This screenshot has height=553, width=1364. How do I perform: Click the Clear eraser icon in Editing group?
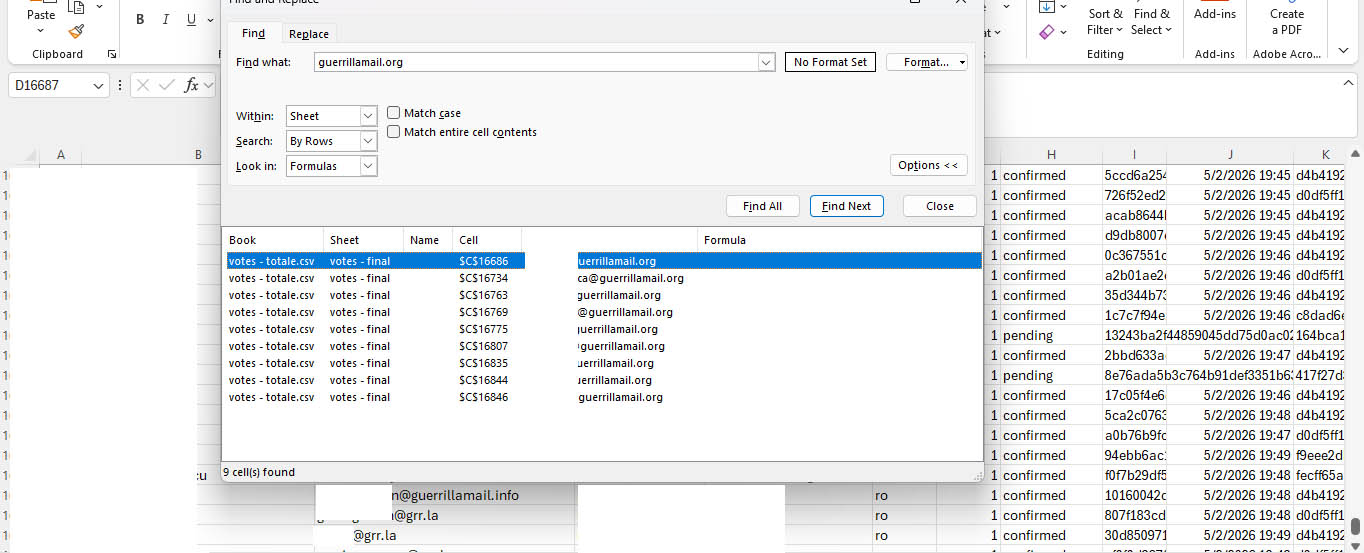[x=1046, y=32]
